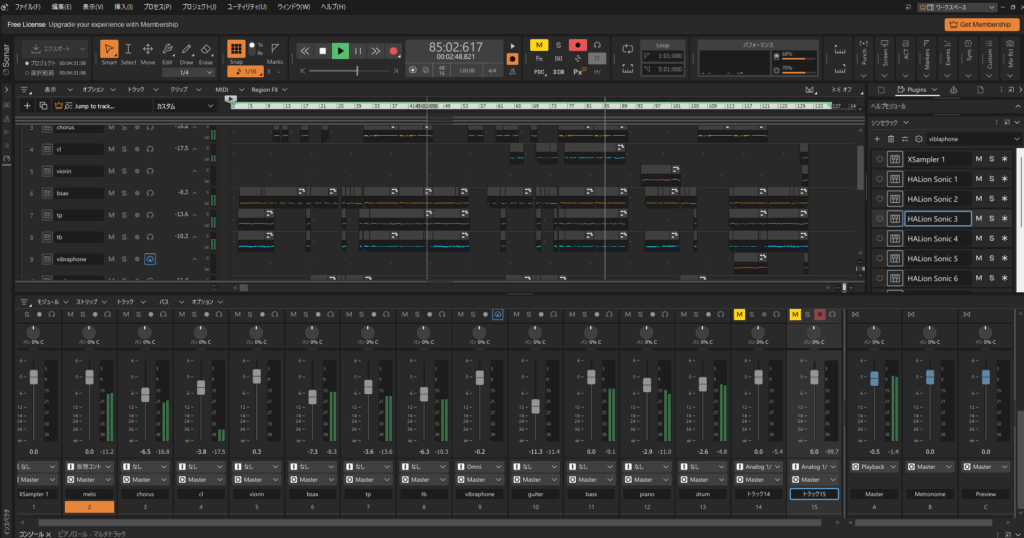Image resolution: width=1024 pixels, height=538 pixels.
Task: Click the Master bus volume fader
Action: click(x=874, y=378)
